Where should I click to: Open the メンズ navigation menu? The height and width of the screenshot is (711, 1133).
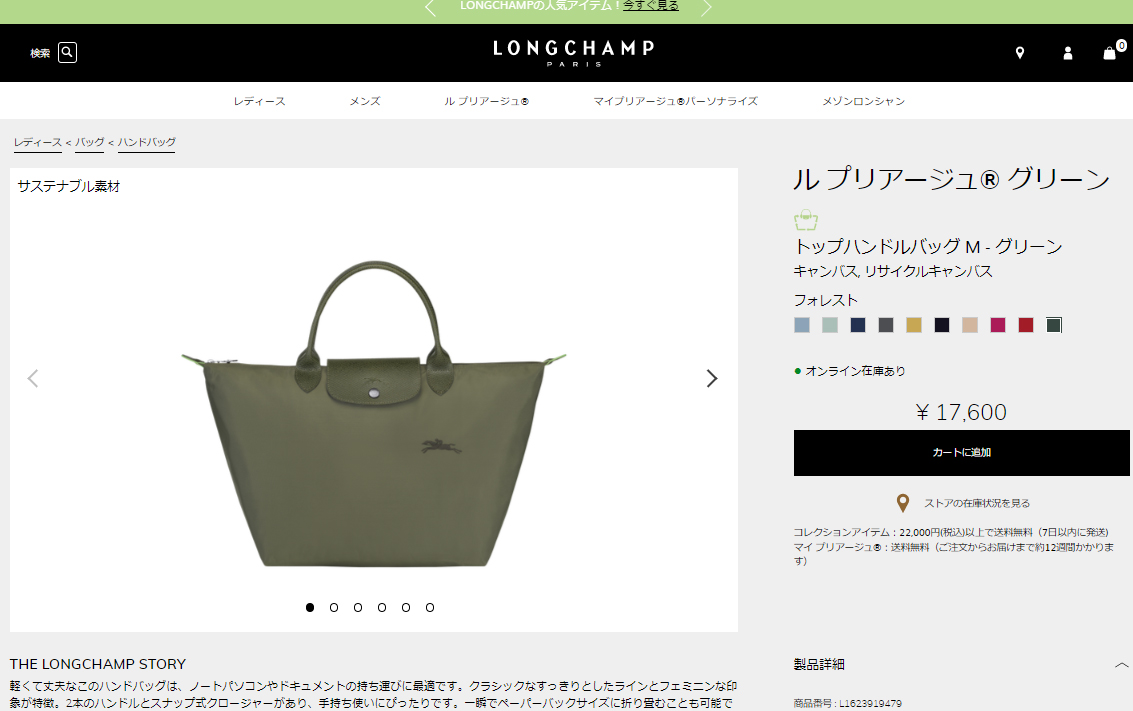pos(365,101)
